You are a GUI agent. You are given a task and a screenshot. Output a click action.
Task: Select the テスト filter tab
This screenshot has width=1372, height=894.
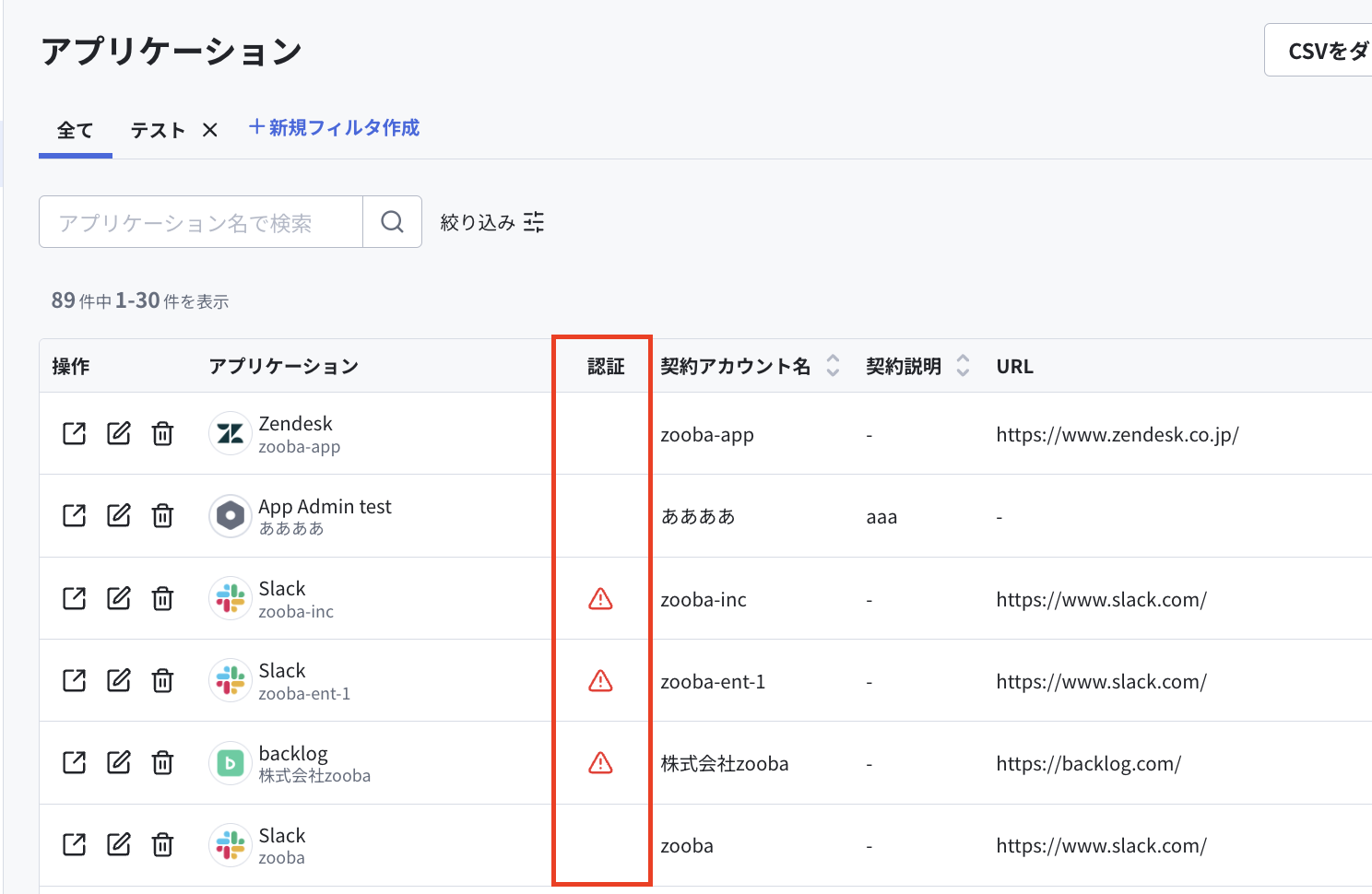[x=158, y=131]
